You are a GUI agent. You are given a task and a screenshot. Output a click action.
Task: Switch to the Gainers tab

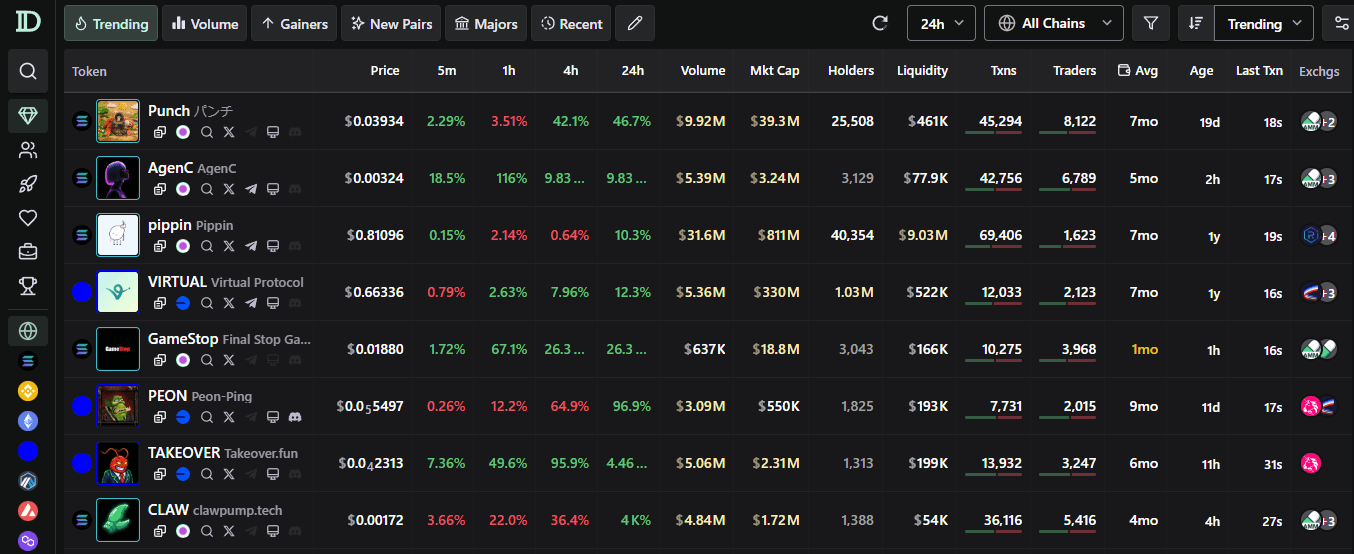pos(294,23)
